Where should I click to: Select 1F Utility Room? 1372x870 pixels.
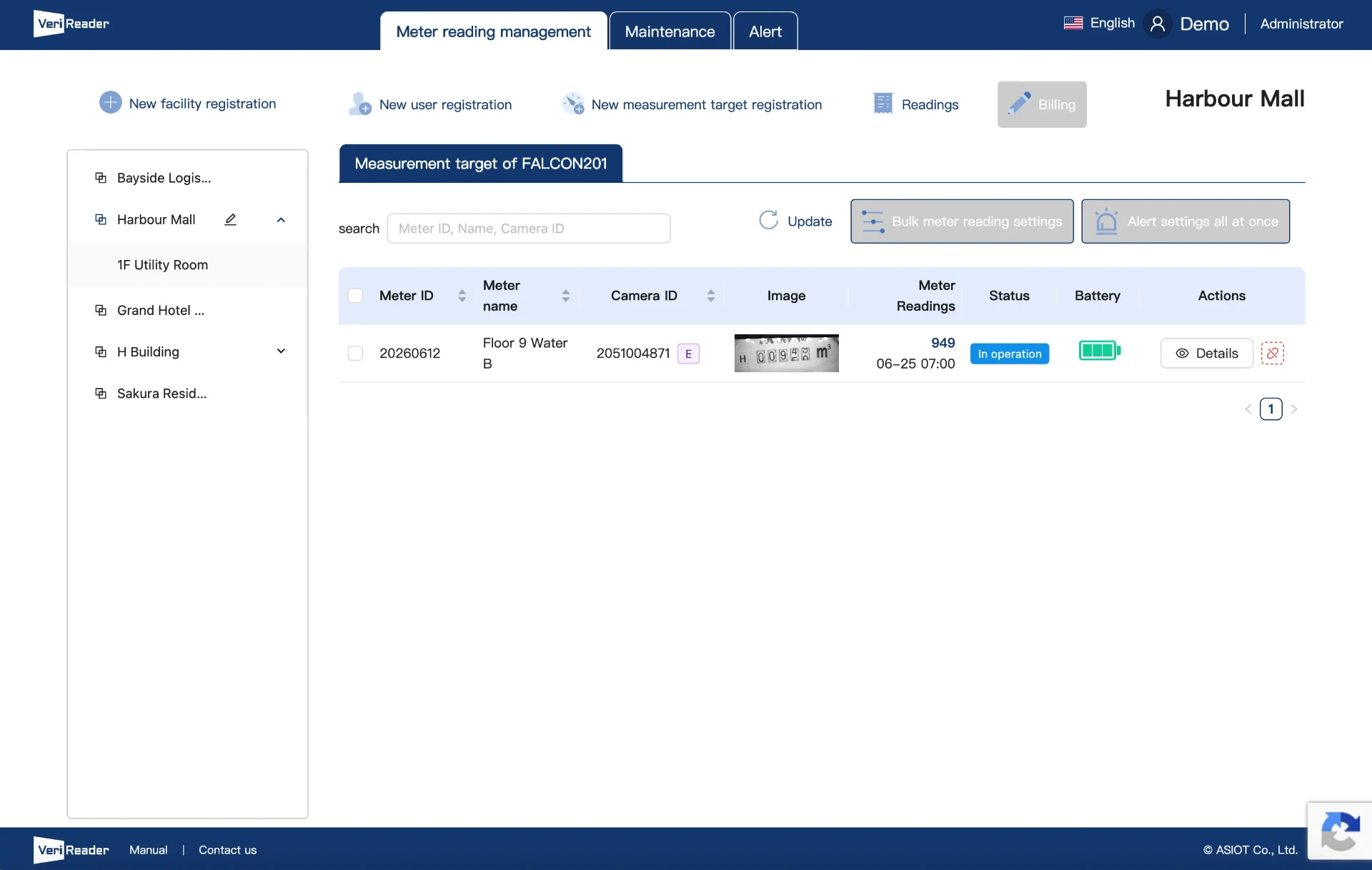[162, 265]
